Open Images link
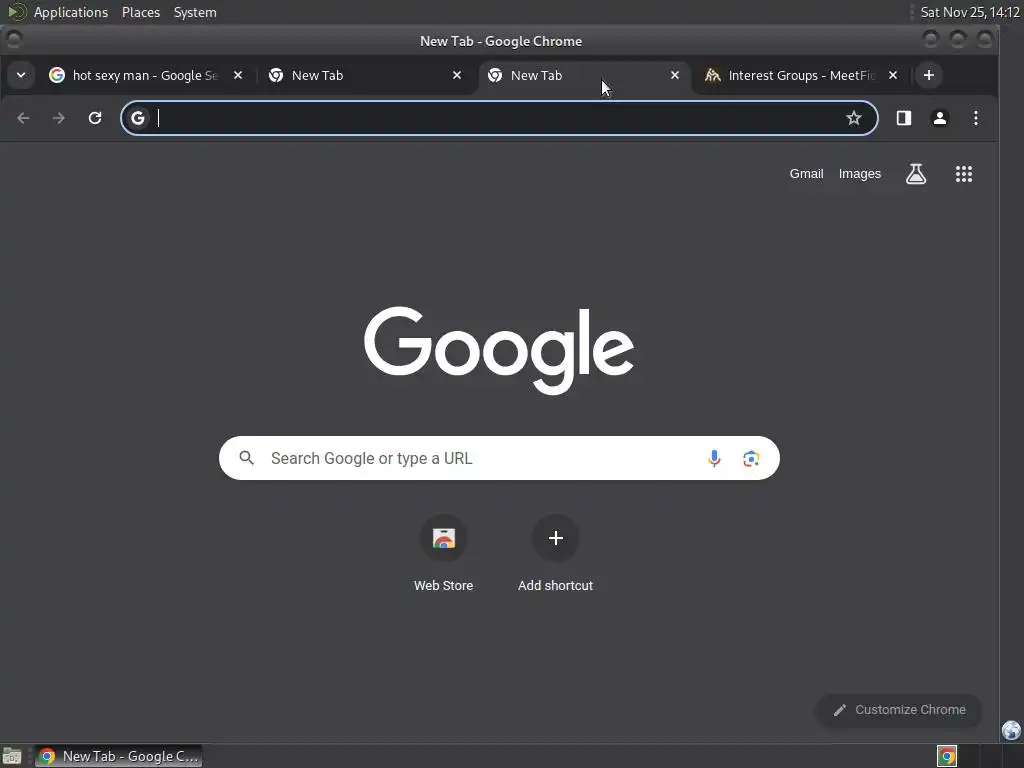This screenshot has width=1024, height=768. (859, 174)
